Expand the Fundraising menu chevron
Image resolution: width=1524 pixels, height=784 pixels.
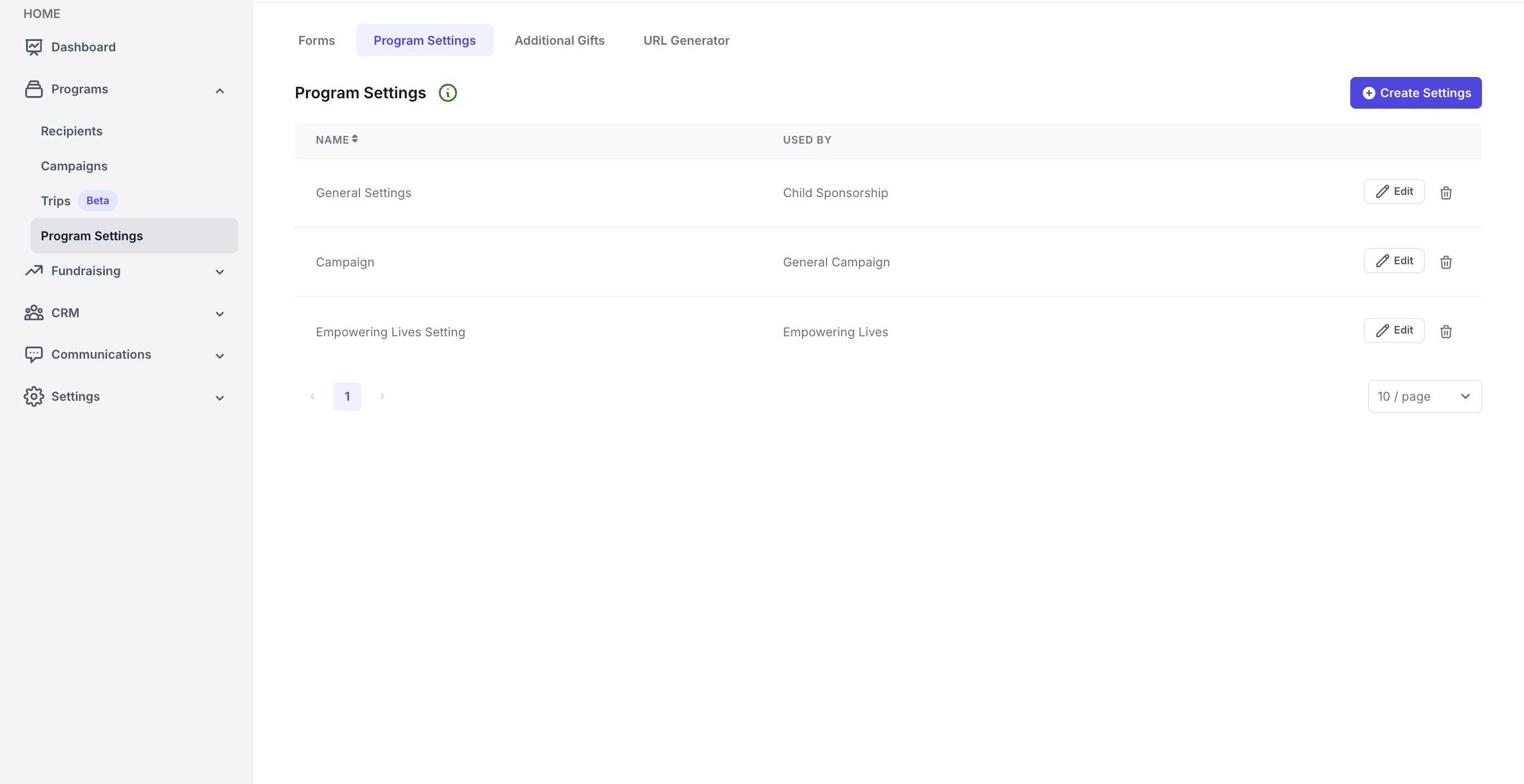tap(220, 272)
